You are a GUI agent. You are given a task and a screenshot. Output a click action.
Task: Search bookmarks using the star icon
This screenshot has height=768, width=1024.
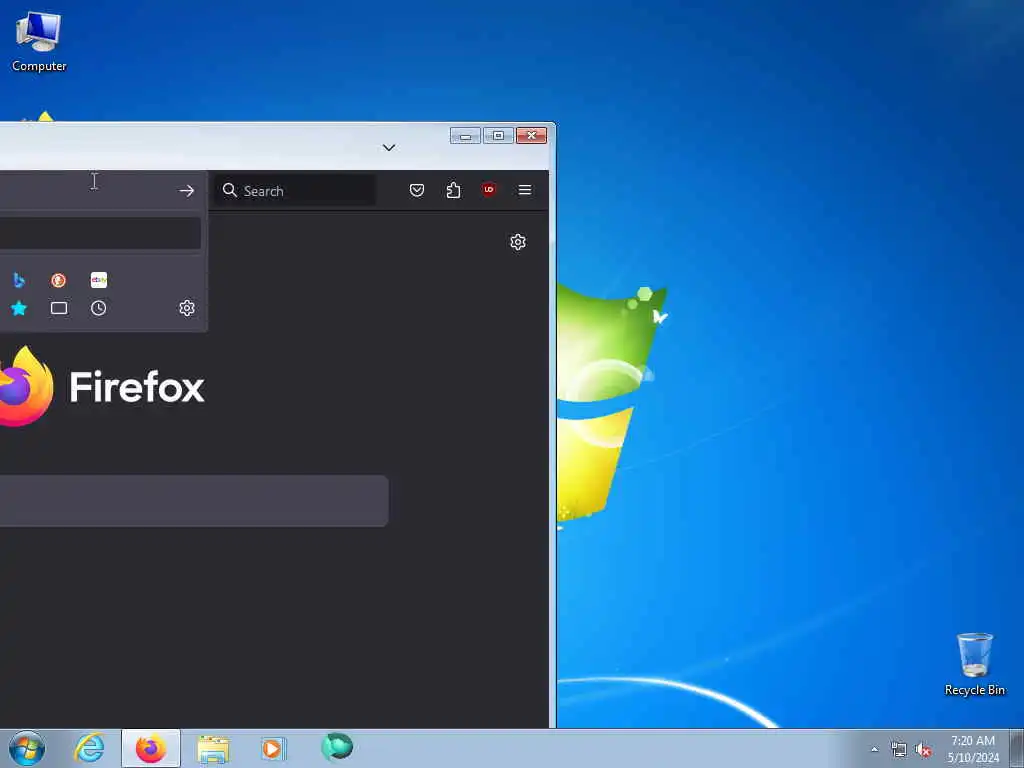coord(19,308)
